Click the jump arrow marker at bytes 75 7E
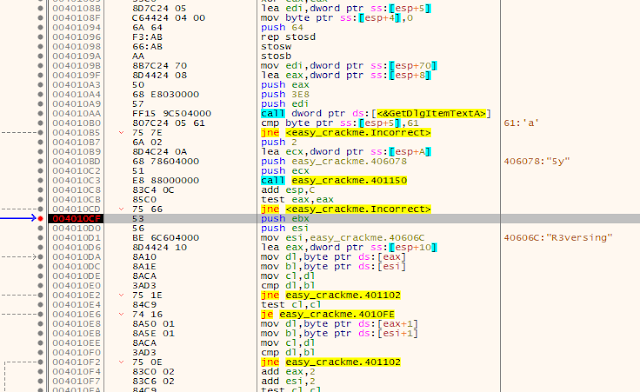This screenshot has width=640, height=392. pyautogui.click(x=121, y=133)
